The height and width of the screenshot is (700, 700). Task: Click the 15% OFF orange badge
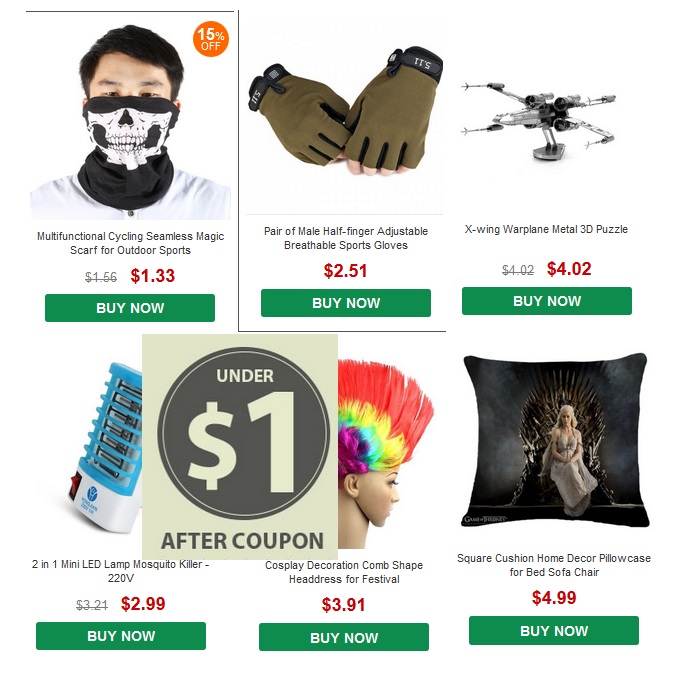click(211, 39)
